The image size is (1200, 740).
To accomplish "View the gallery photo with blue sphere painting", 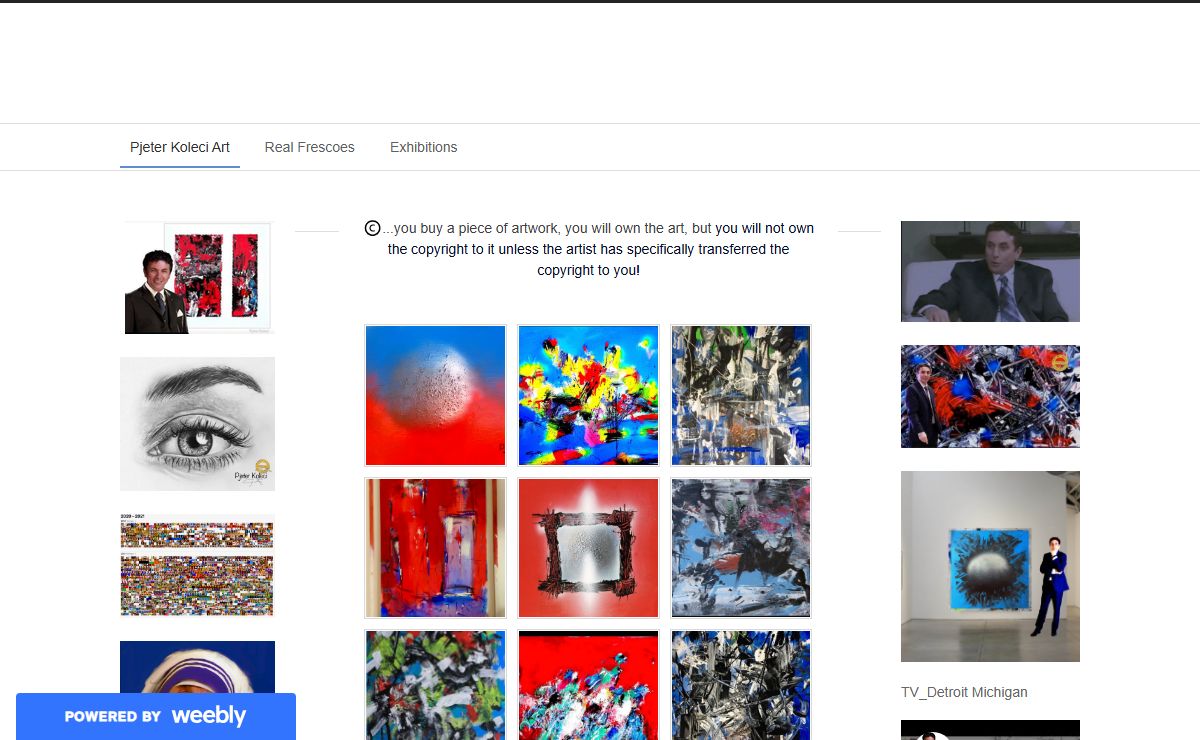I will [x=990, y=566].
